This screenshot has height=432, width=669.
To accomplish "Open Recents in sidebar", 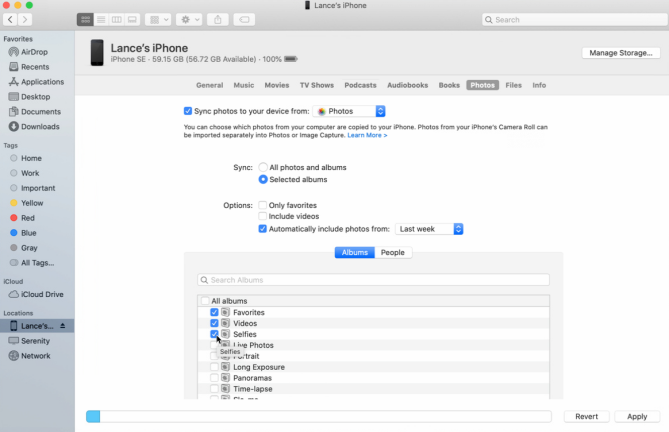I will point(37,67).
